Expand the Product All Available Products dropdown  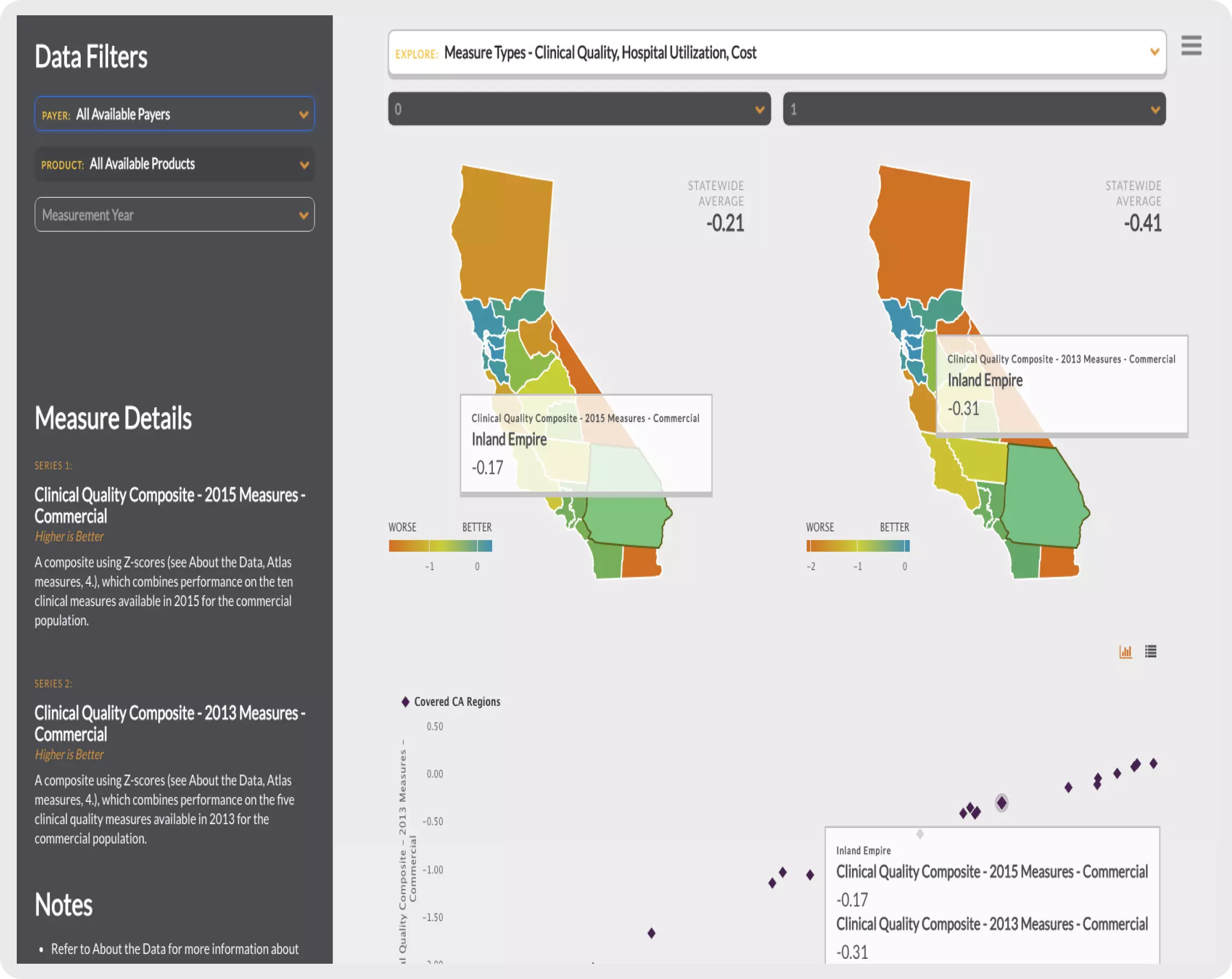pyautogui.click(x=174, y=165)
